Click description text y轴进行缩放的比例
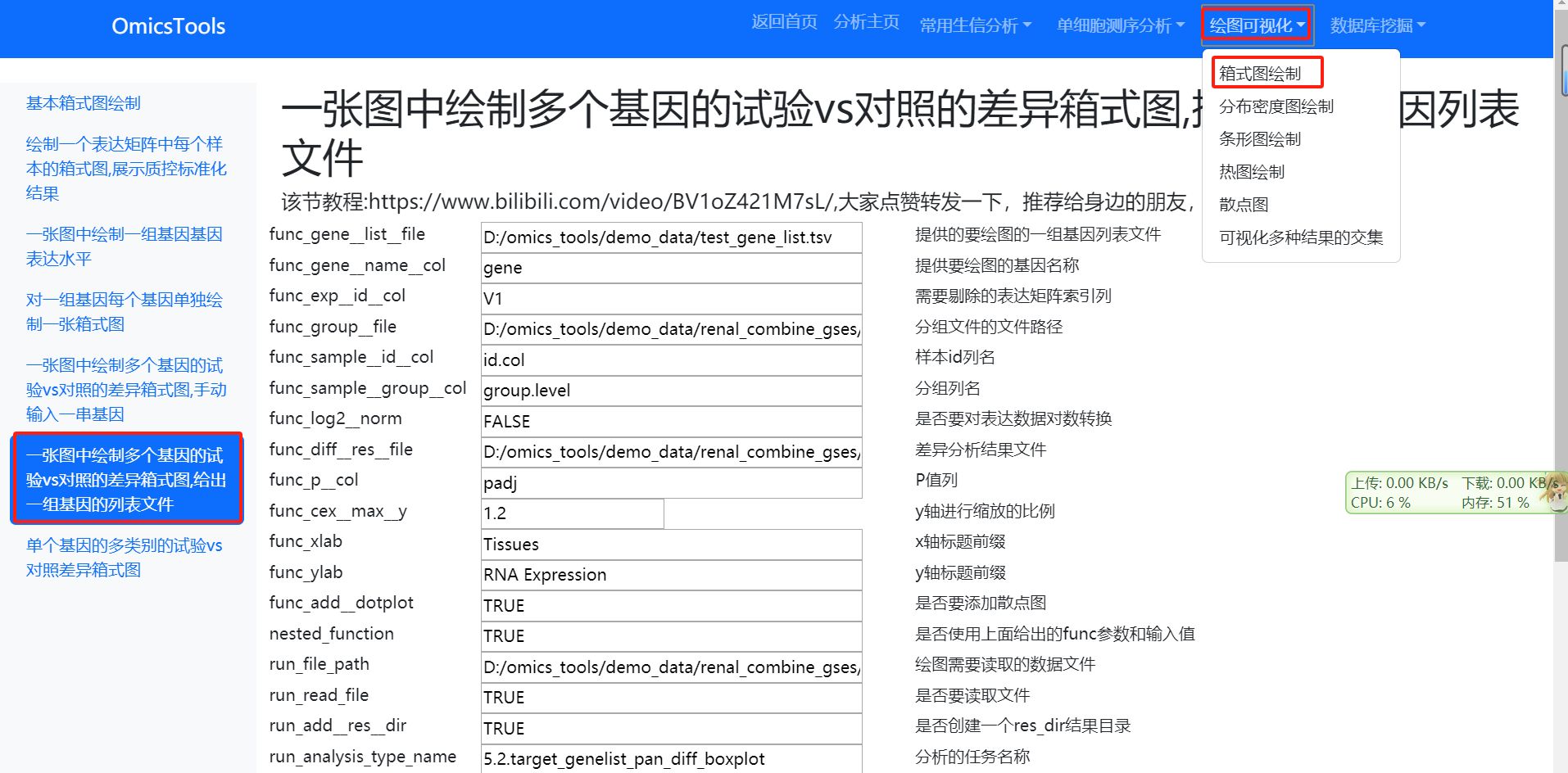The height and width of the screenshot is (773, 1568). pos(985,511)
